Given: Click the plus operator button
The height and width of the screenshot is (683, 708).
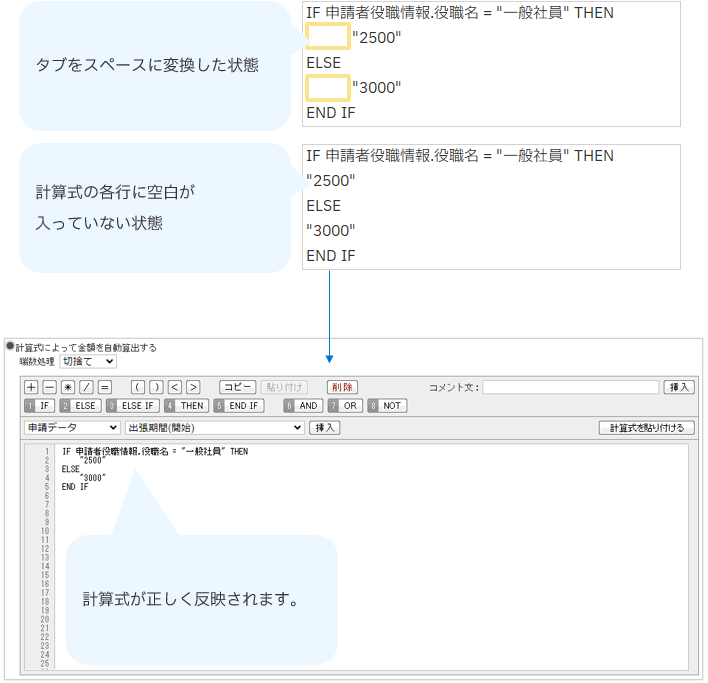Looking at the screenshot, I should point(31,387).
